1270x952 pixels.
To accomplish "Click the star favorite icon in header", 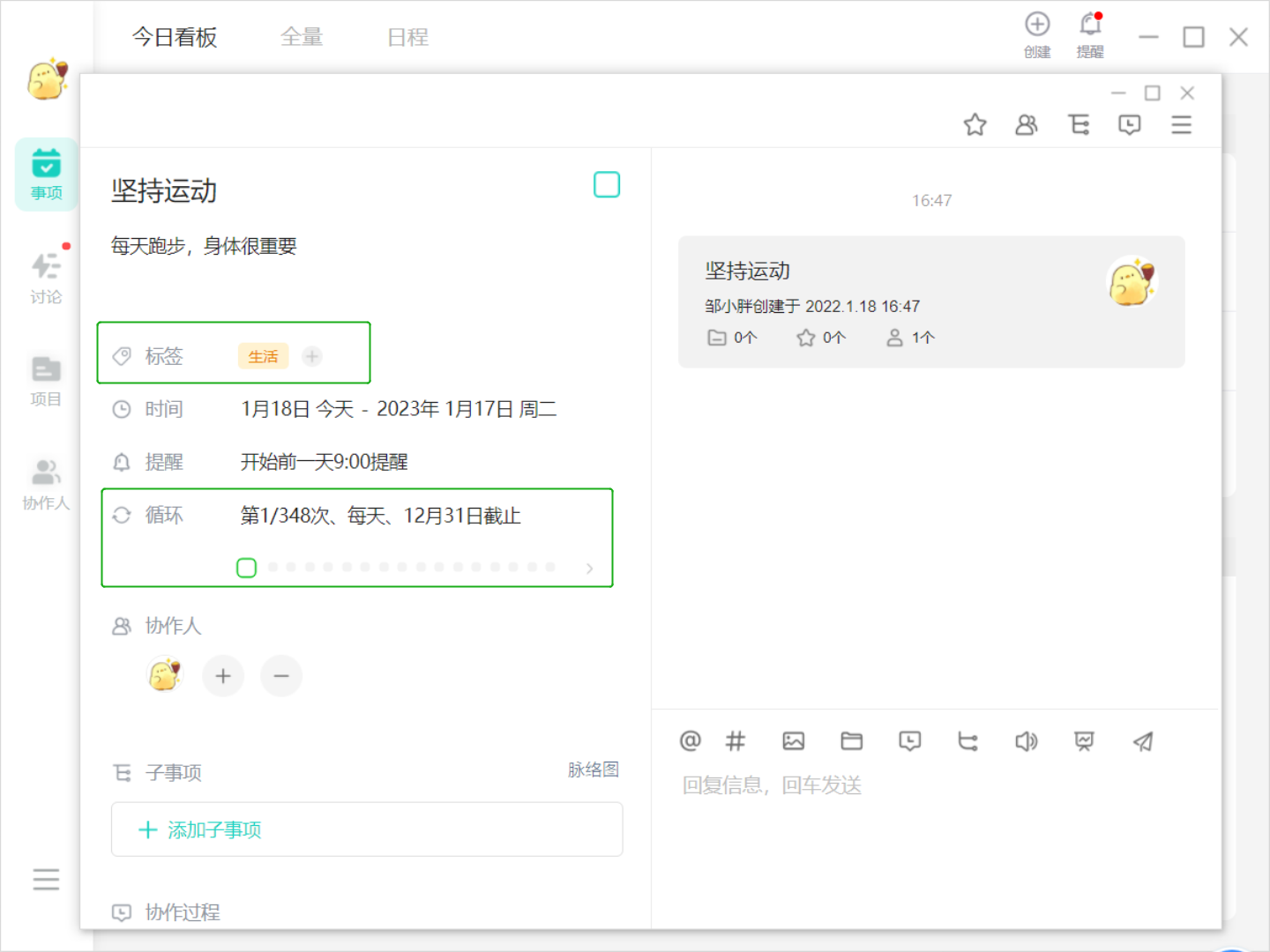I will 975,124.
